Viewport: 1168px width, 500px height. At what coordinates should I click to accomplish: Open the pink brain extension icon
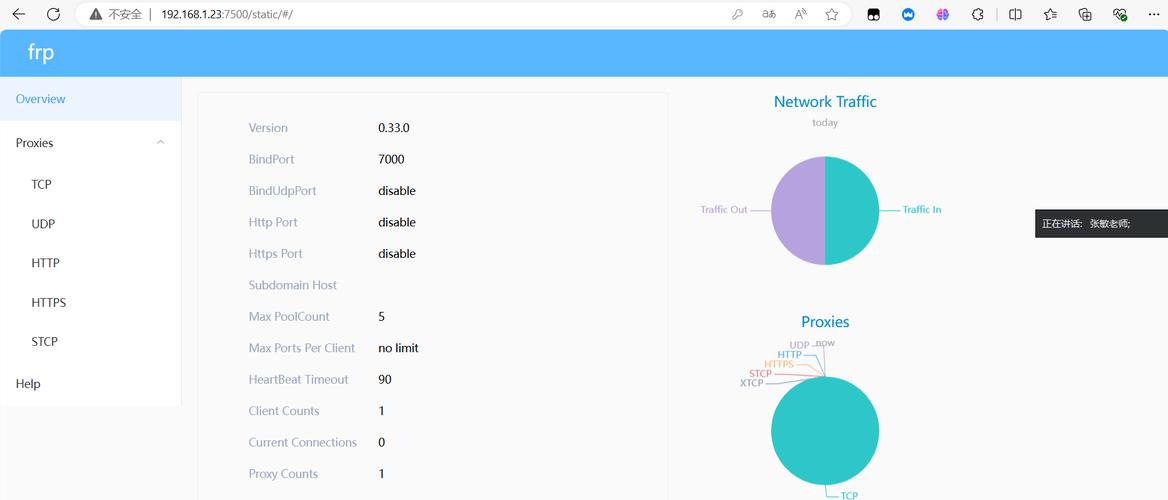942,14
